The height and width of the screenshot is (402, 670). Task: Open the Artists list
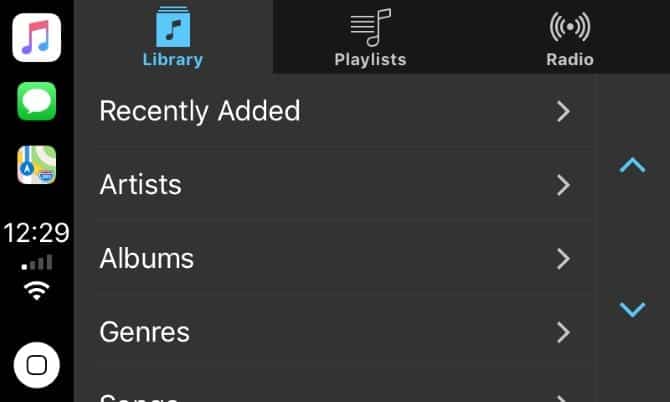coord(141,185)
